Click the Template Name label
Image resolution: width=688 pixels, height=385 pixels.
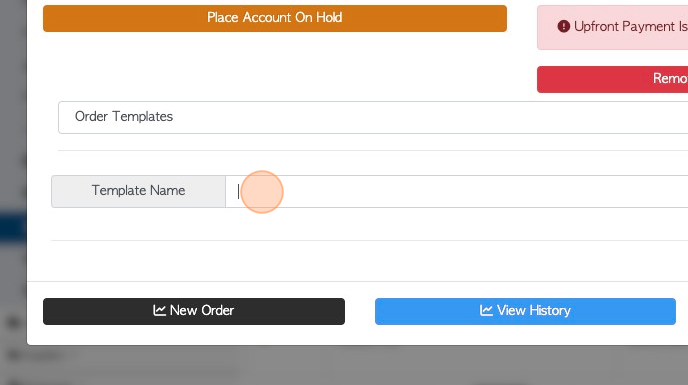[x=138, y=191]
